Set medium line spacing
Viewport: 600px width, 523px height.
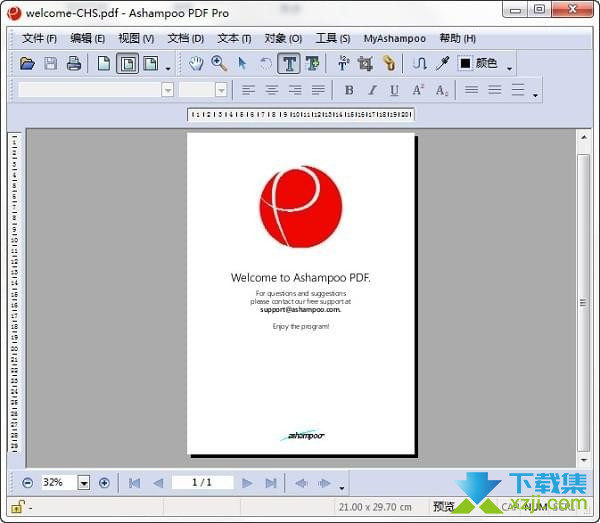point(494,90)
